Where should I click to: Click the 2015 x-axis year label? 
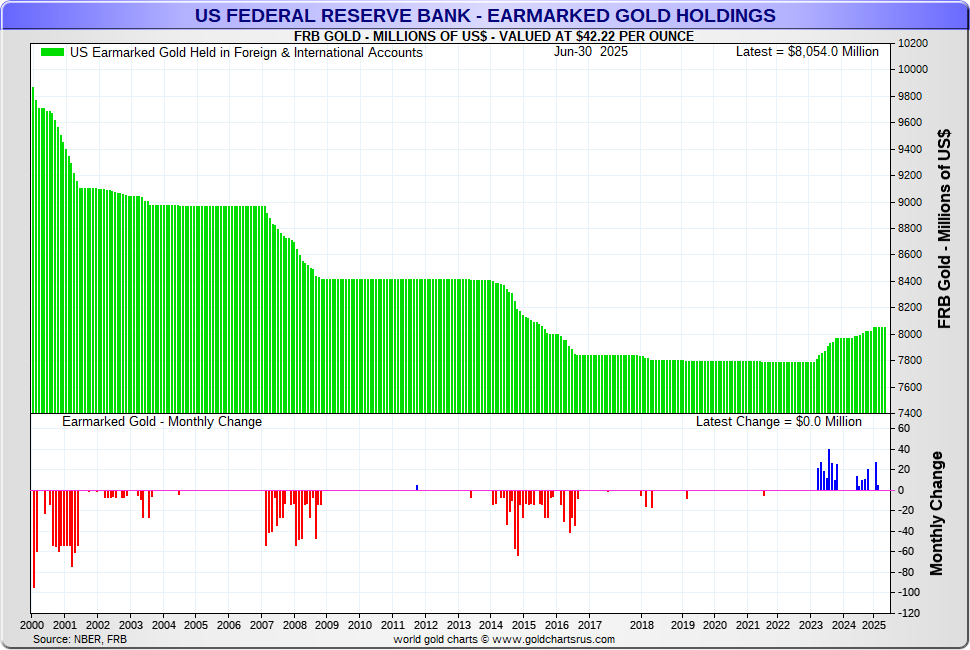(x=524, y=625)
